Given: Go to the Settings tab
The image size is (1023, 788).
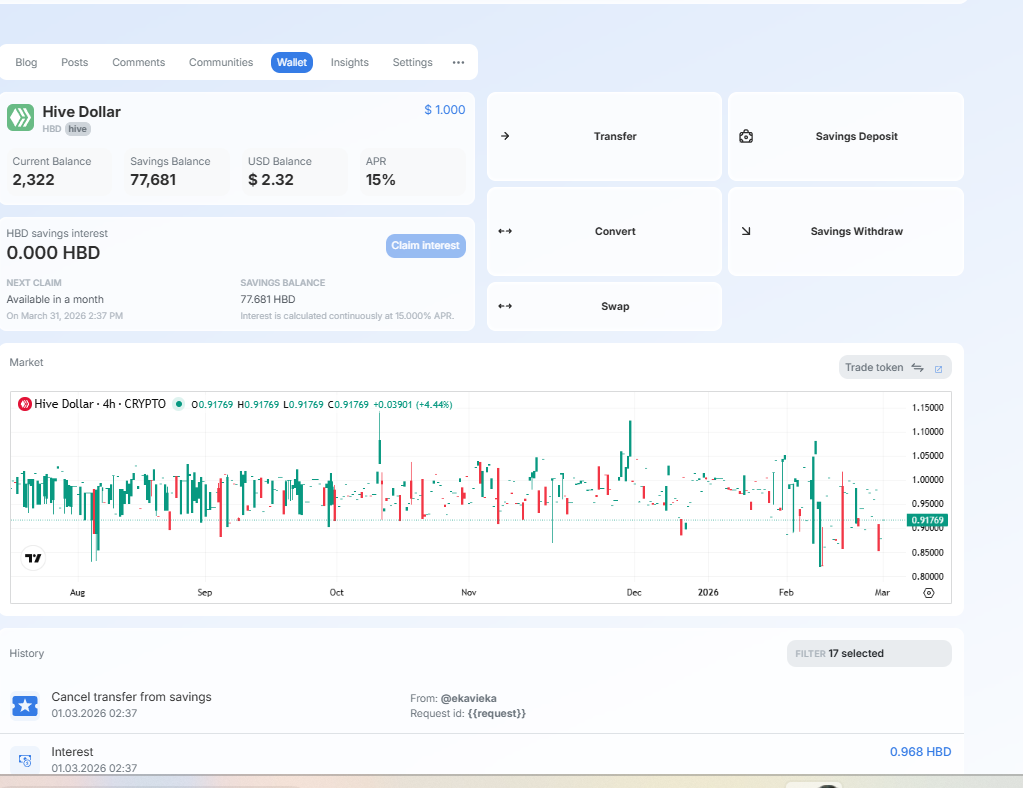Looking at the screenshot, I should coord(412,62).
